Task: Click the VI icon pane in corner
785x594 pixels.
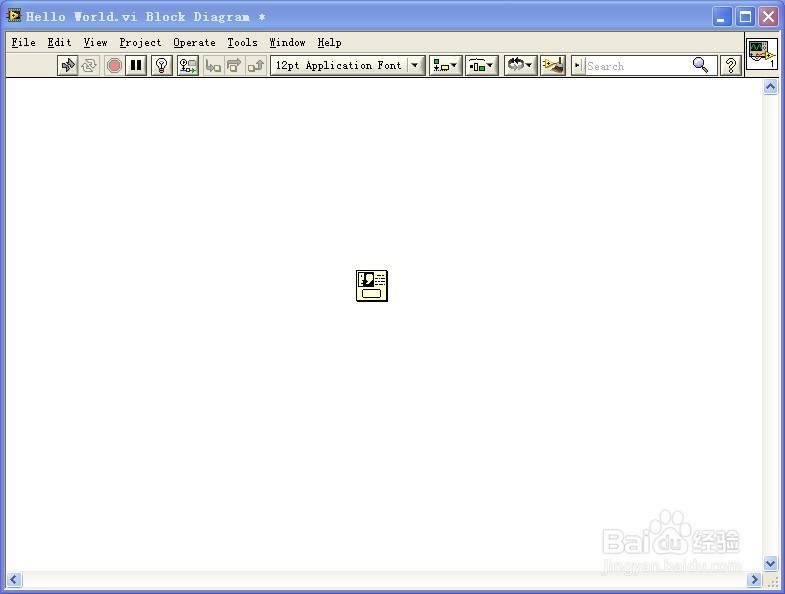Action: coord(761,54)
